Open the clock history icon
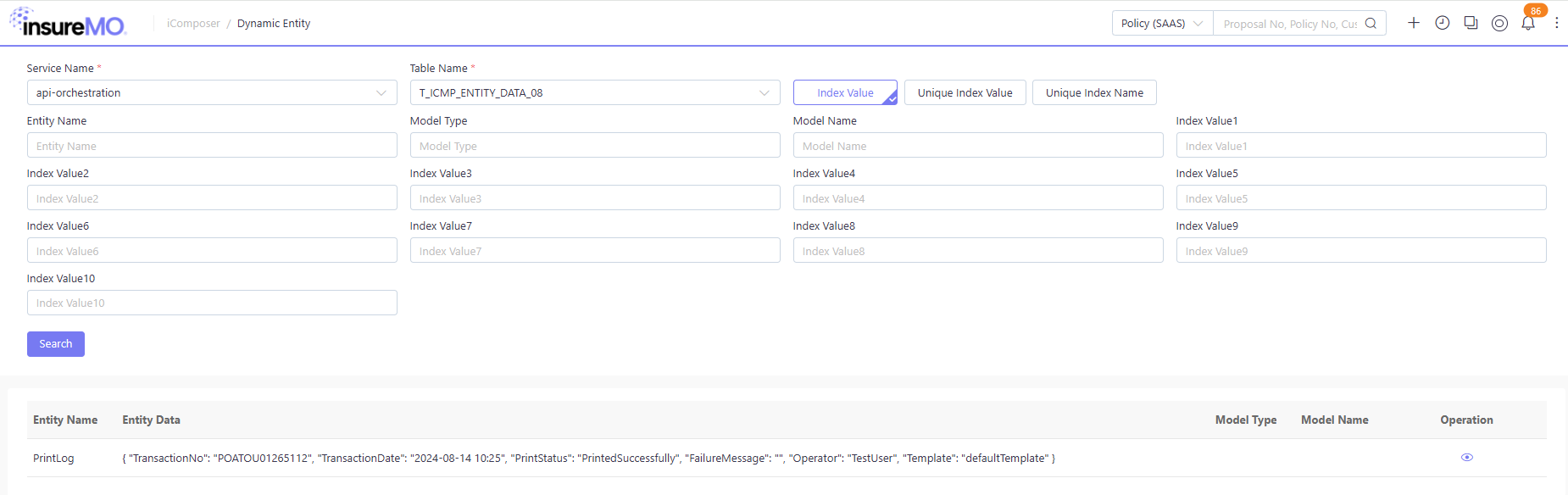The width and height of the screenshot is (1568, 495). [1443, 23]
